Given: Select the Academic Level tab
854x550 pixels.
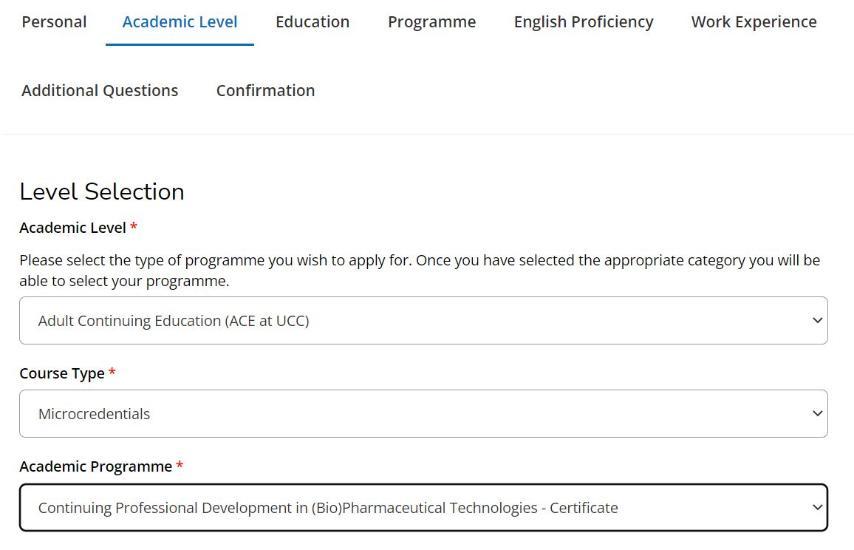Looking at the screenshot, I should coord(180,22).
